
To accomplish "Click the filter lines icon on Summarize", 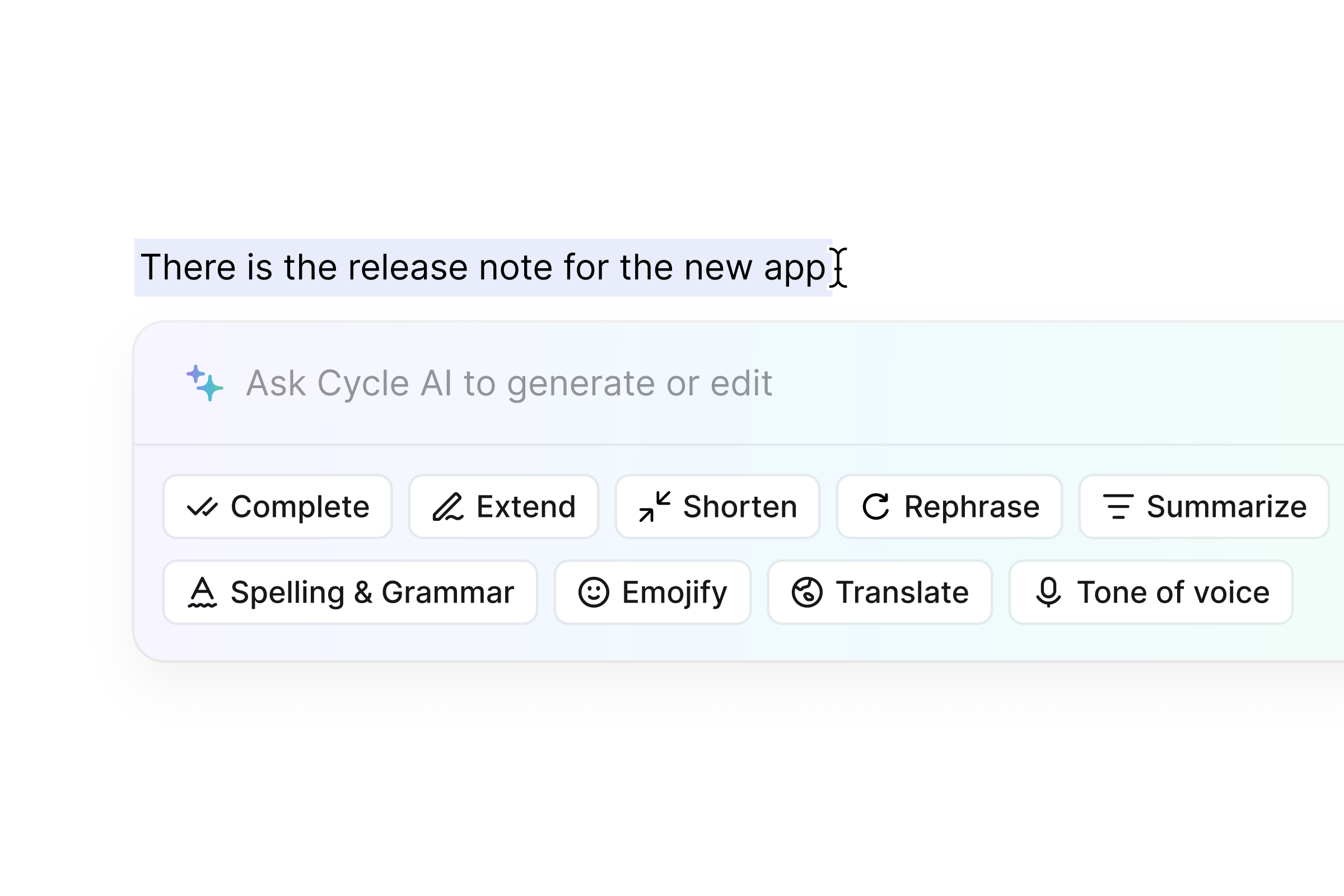I will tap(1118, 507).
